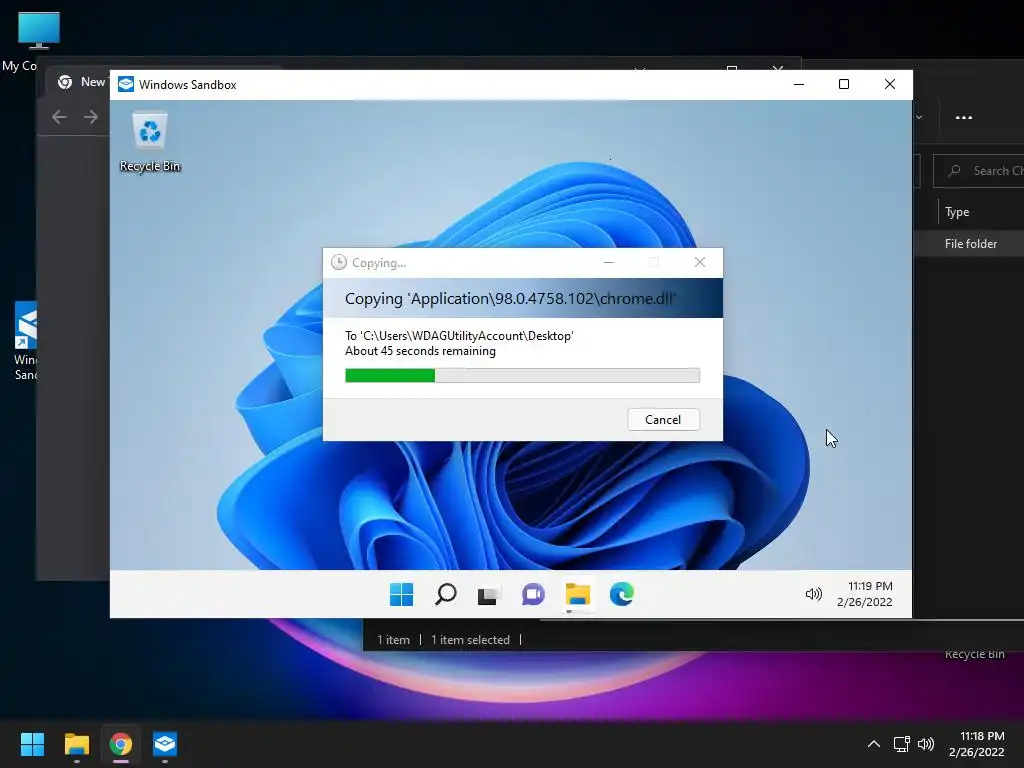The width and height of the screenshot is (1024, 768).
Task: Go back in the Chrome window
Action: [59, 117]
